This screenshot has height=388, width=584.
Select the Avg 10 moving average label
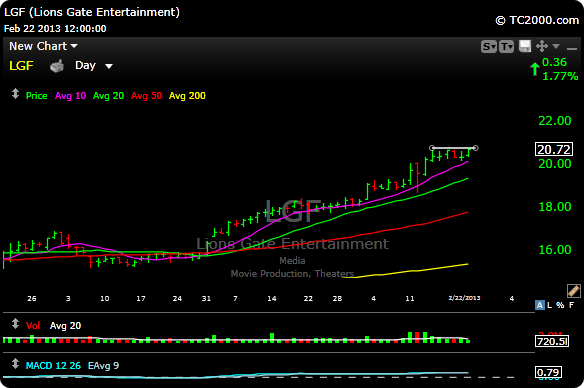point(70,96)
